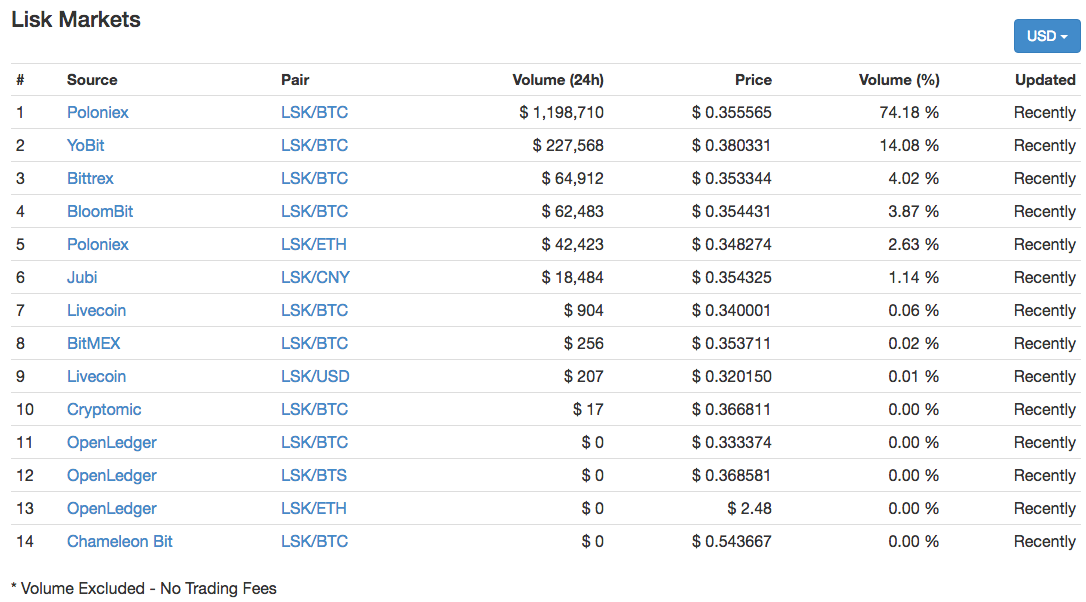Image resolution: width=1086 pixels, height=602 pixels.
Task: Select the 2.63 % volume share
Action: pyautogui.click(x=914, y=245)
